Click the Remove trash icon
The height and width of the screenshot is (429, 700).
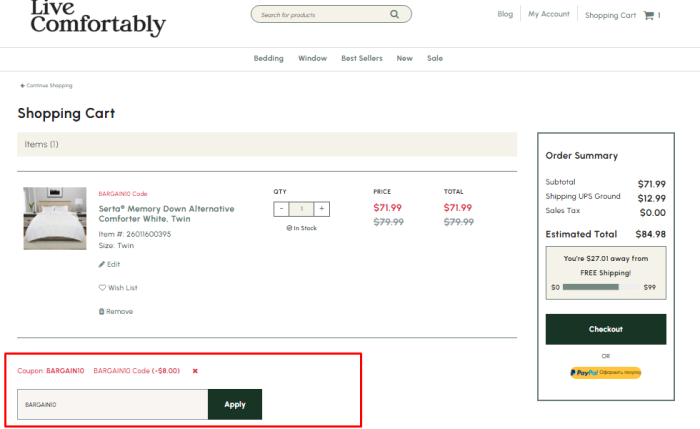101,311
